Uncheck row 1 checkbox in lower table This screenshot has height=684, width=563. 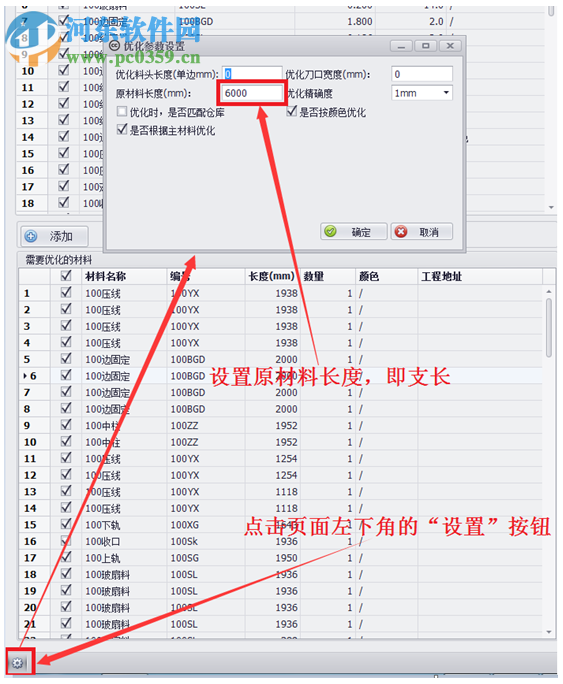coord(66,292)
